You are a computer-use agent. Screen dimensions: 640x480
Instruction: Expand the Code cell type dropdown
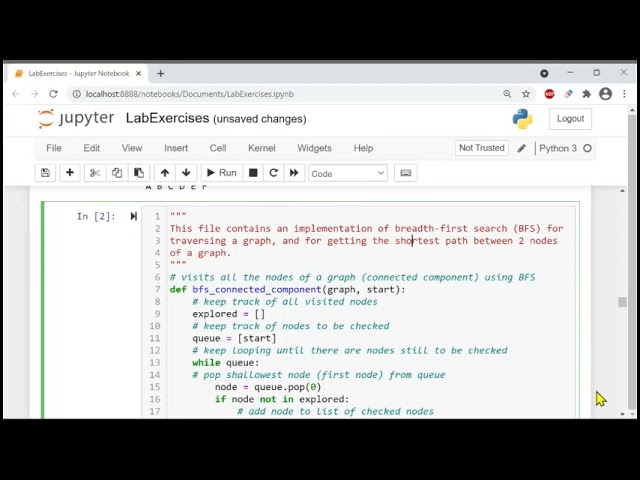pos(347,173)
